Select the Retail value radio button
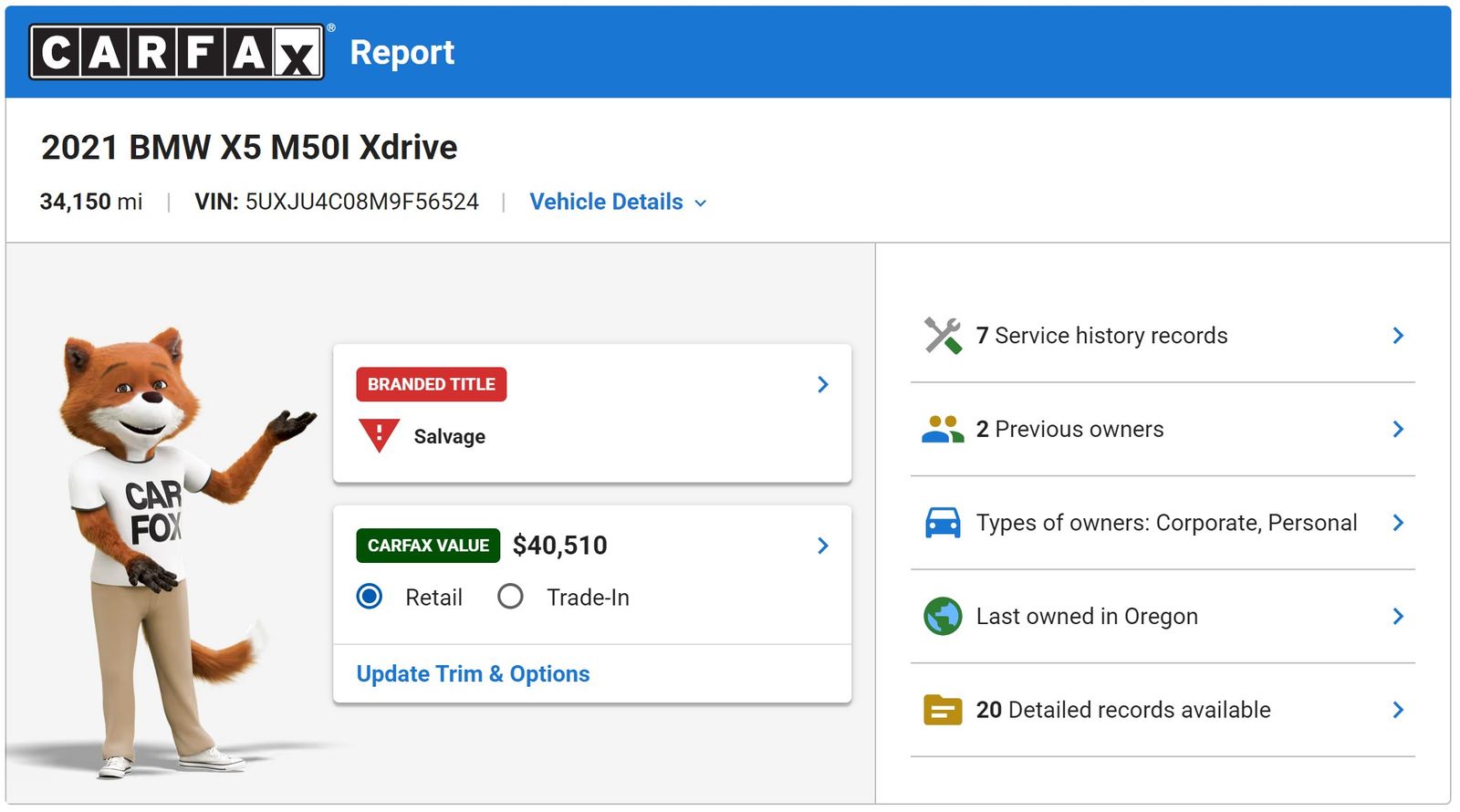 coord(370,597)
